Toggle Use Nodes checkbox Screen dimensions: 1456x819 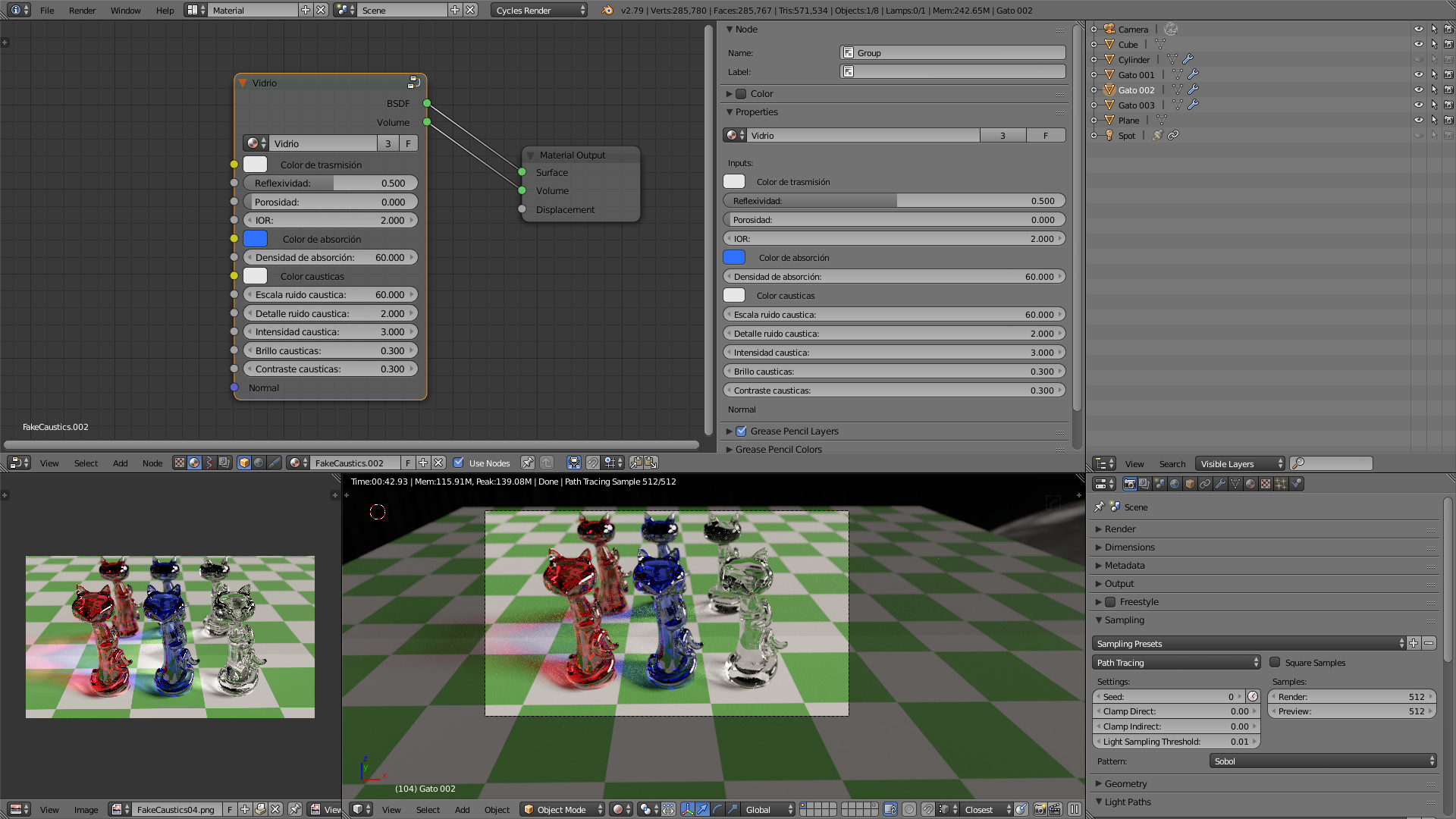(x=458, y=463)
